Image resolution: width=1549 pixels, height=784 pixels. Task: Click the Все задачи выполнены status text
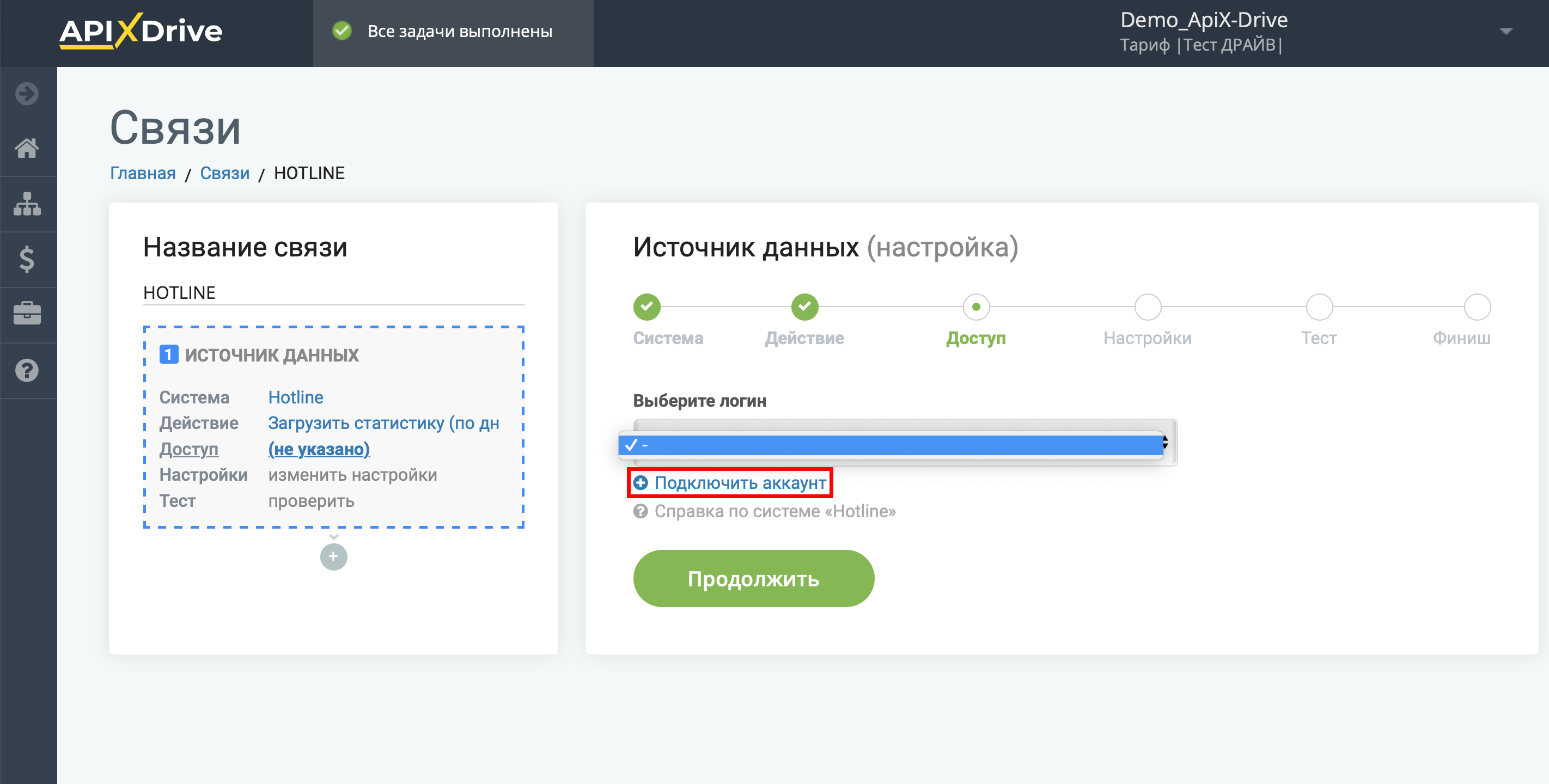tap(460, 31)
